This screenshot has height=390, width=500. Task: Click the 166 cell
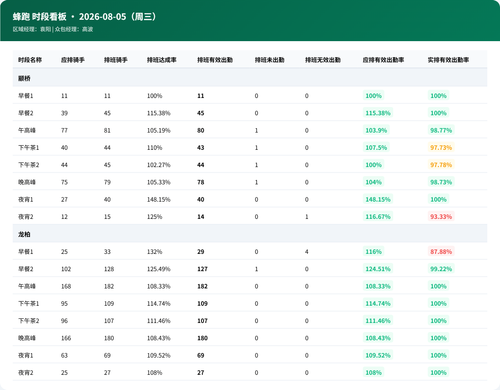(x=66, y=338)
